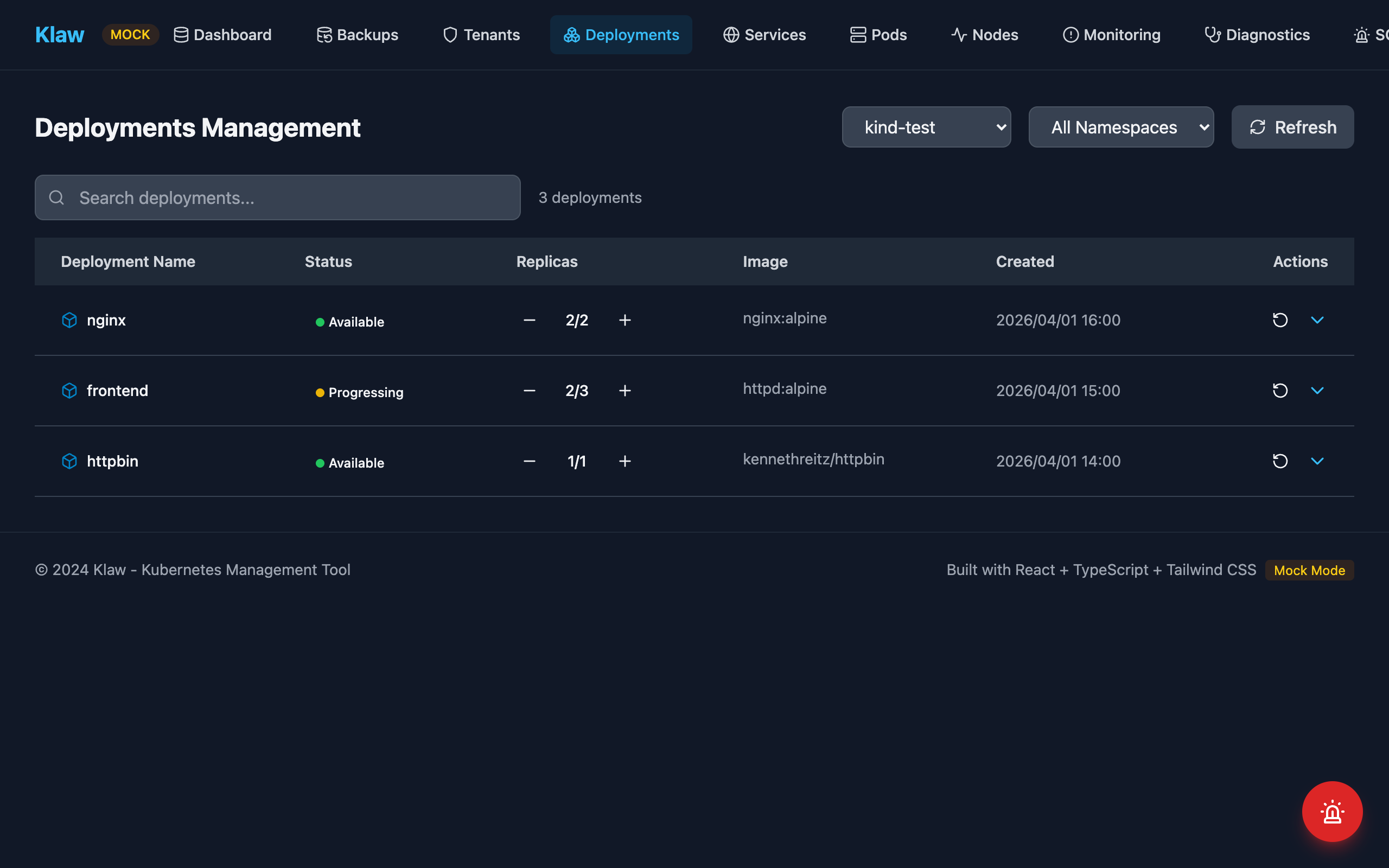Click the kennethreitz/httpbin image text

coord(813,459)
